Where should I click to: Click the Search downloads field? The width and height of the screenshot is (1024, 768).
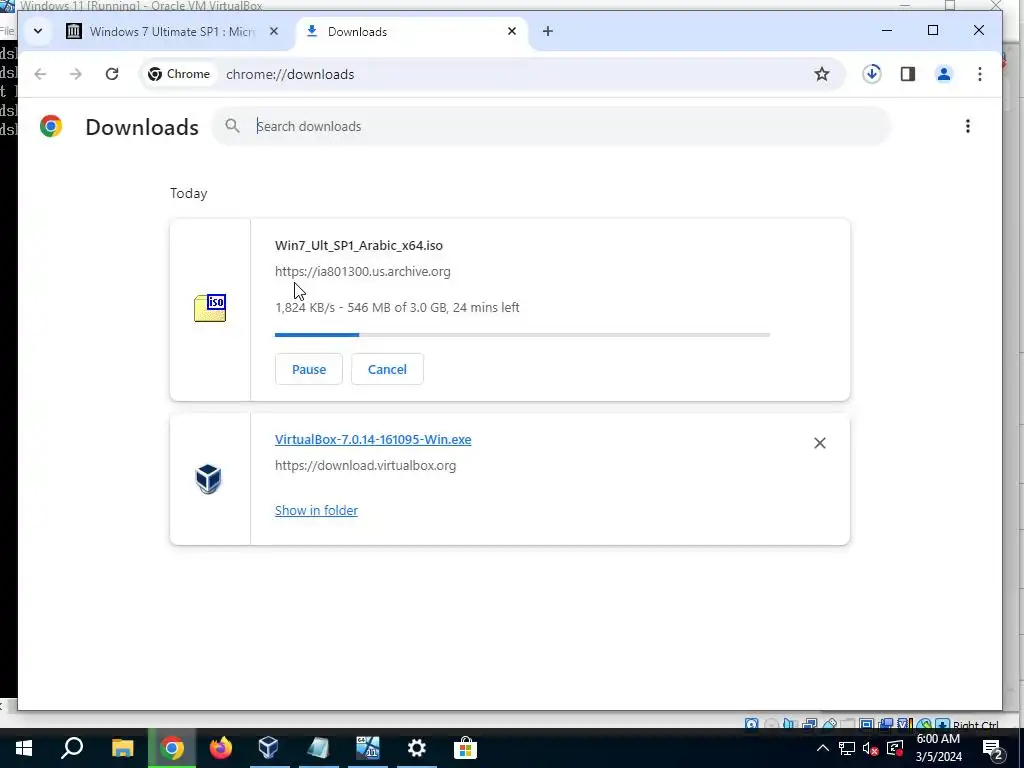552,126
